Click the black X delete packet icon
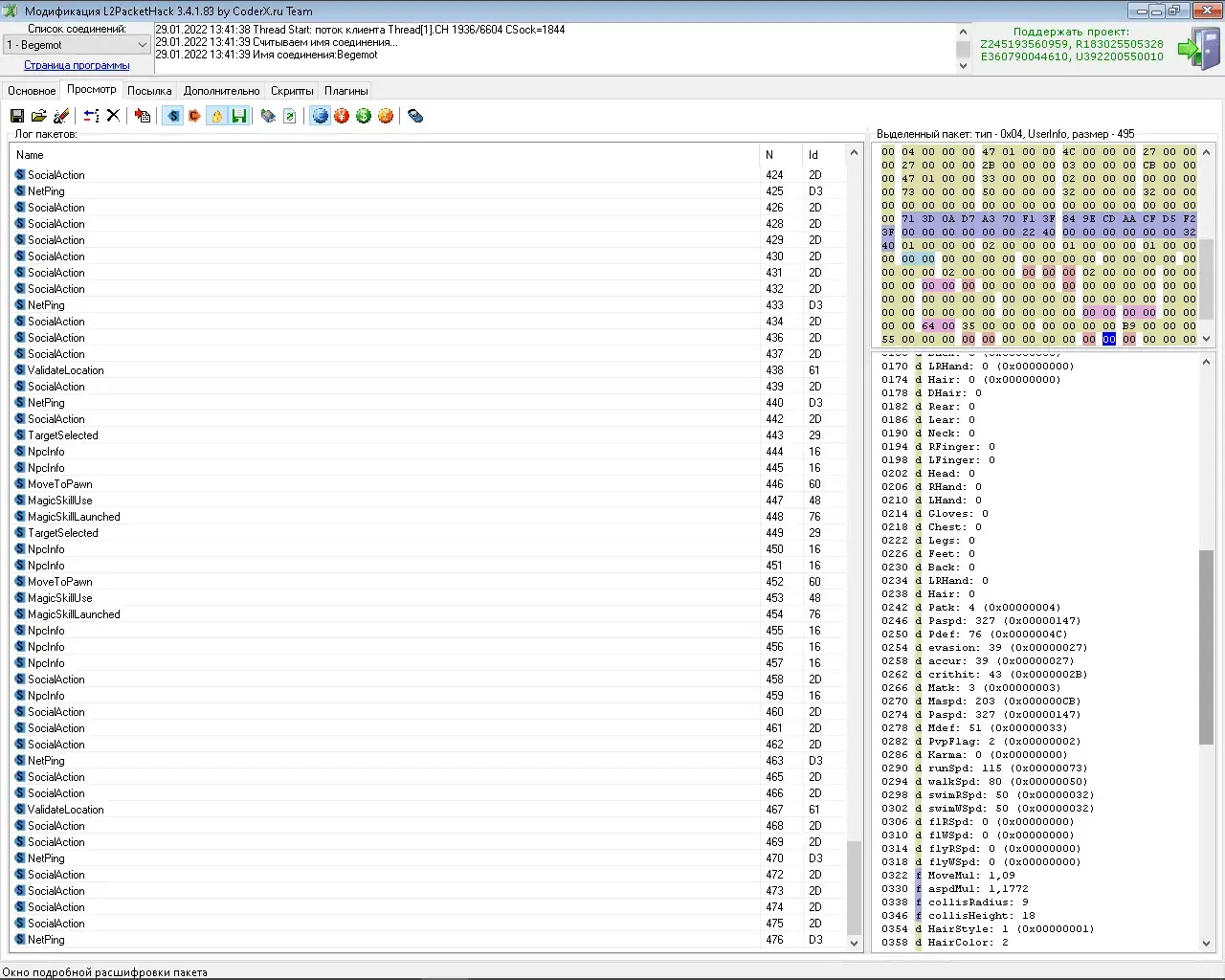 click(x=113, y=116)
